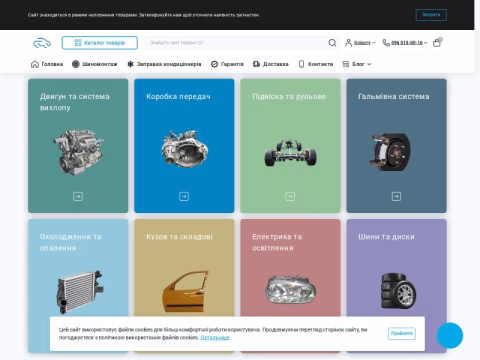Click the blog icon beside Блог

pyautogui.click(x=346, y=64)
